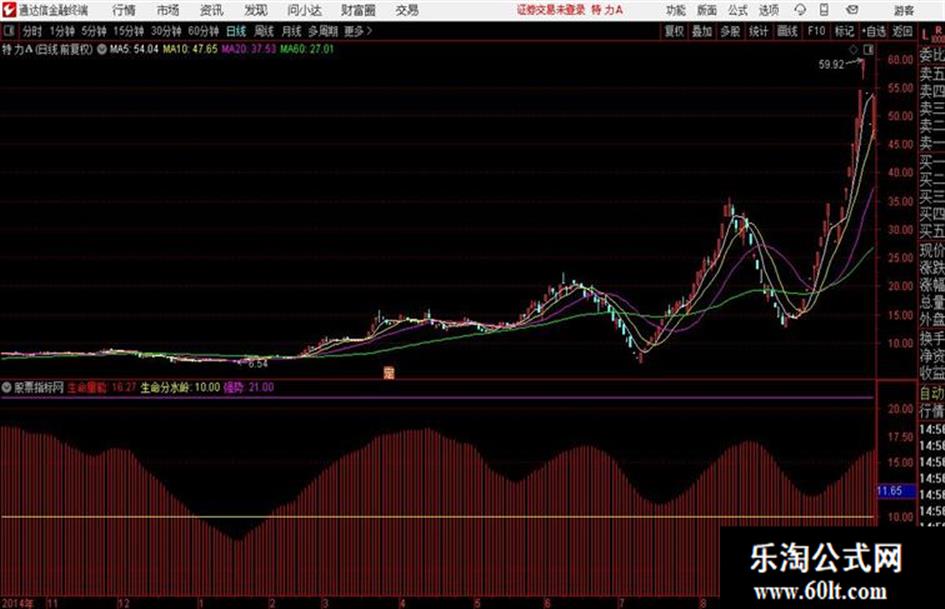Screen dimensions: 945x609
Task: Click the 股票指标网 indicator name
Action: coord(39,387)
